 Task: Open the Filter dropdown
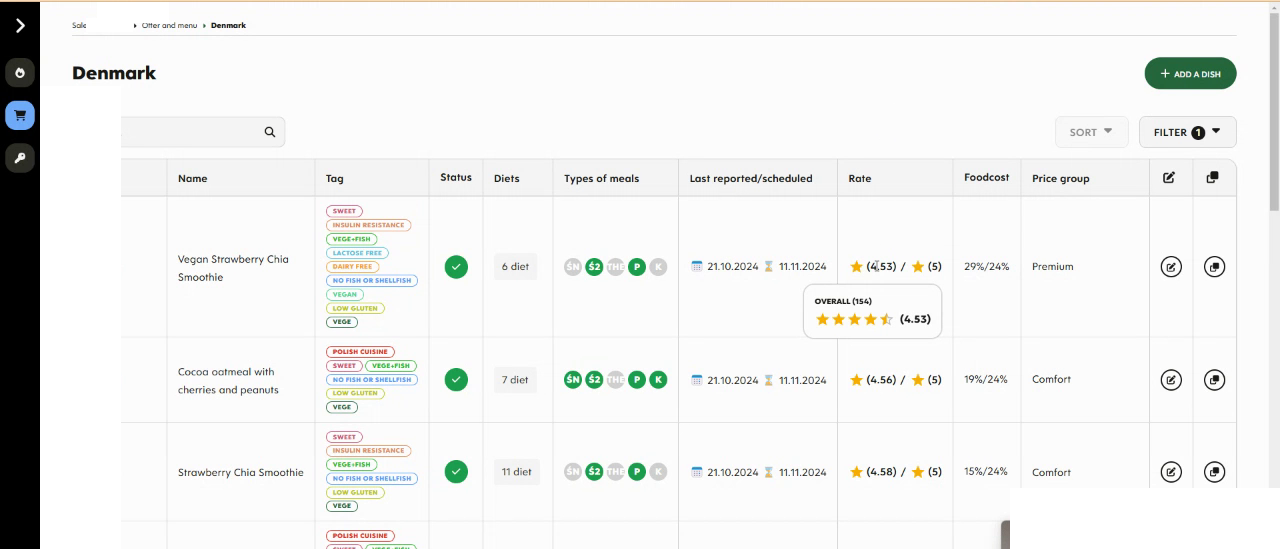pos(1187,132)
